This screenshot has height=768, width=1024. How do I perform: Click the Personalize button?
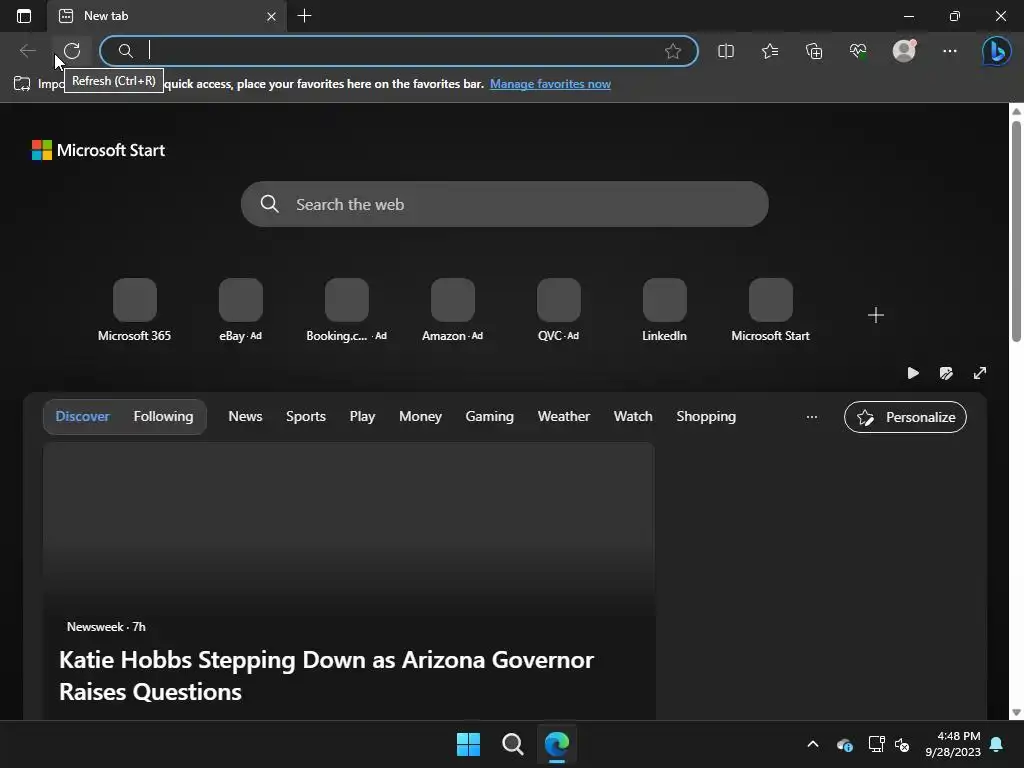click(x=905, y=417)
